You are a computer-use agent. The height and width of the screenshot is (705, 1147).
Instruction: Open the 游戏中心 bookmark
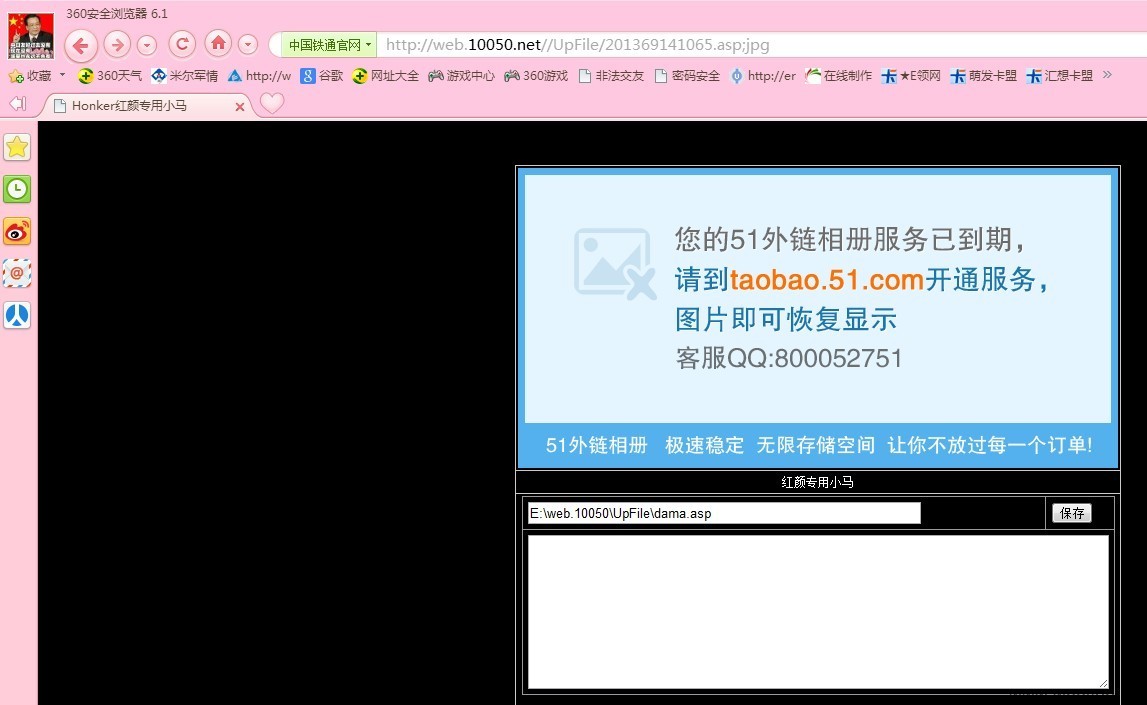click(x=462, y=75)
